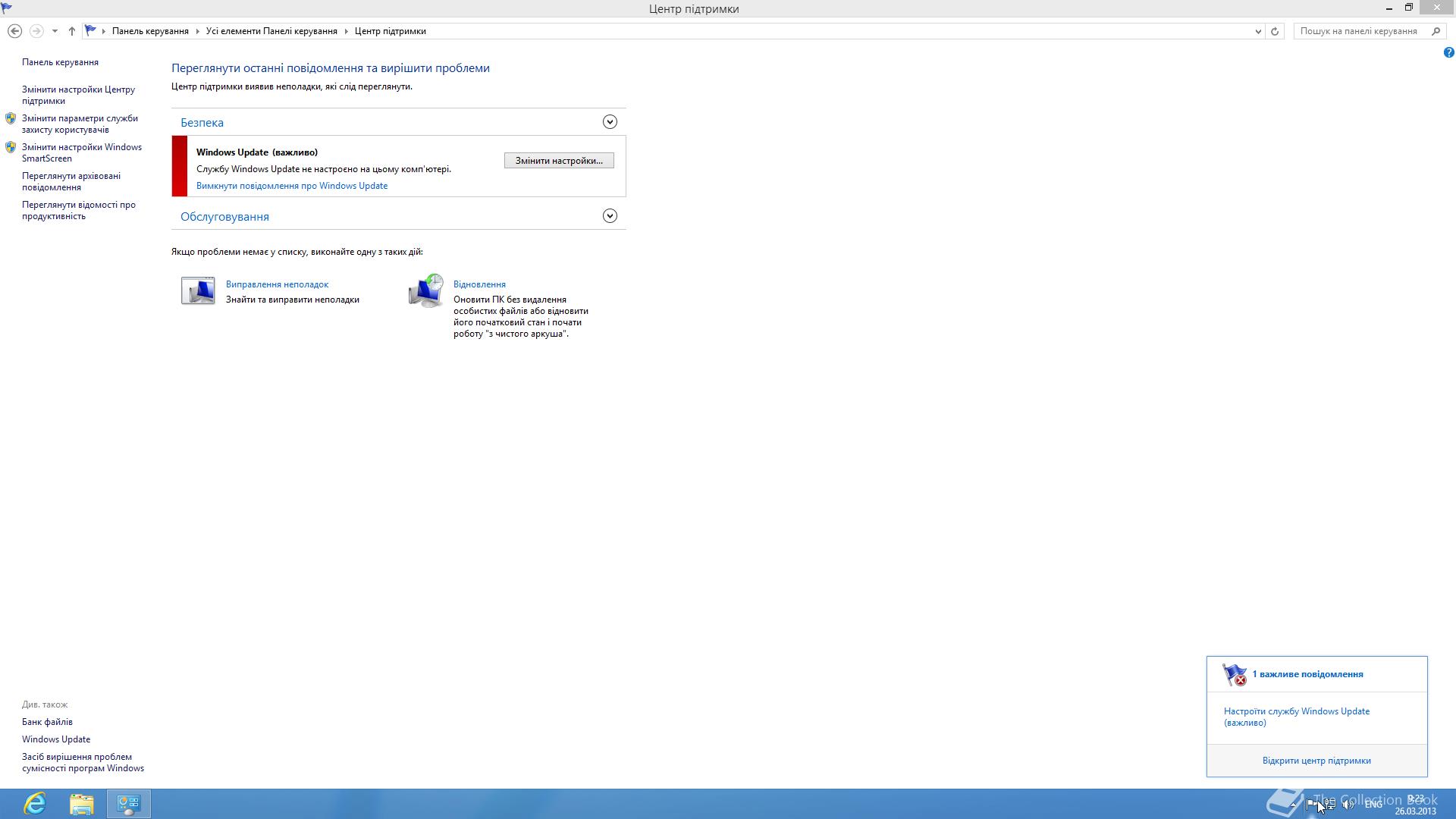Restore down the 'Центр підтримки' window
This screenshot has width=1456, height=819.
(x=1409, y=8)
